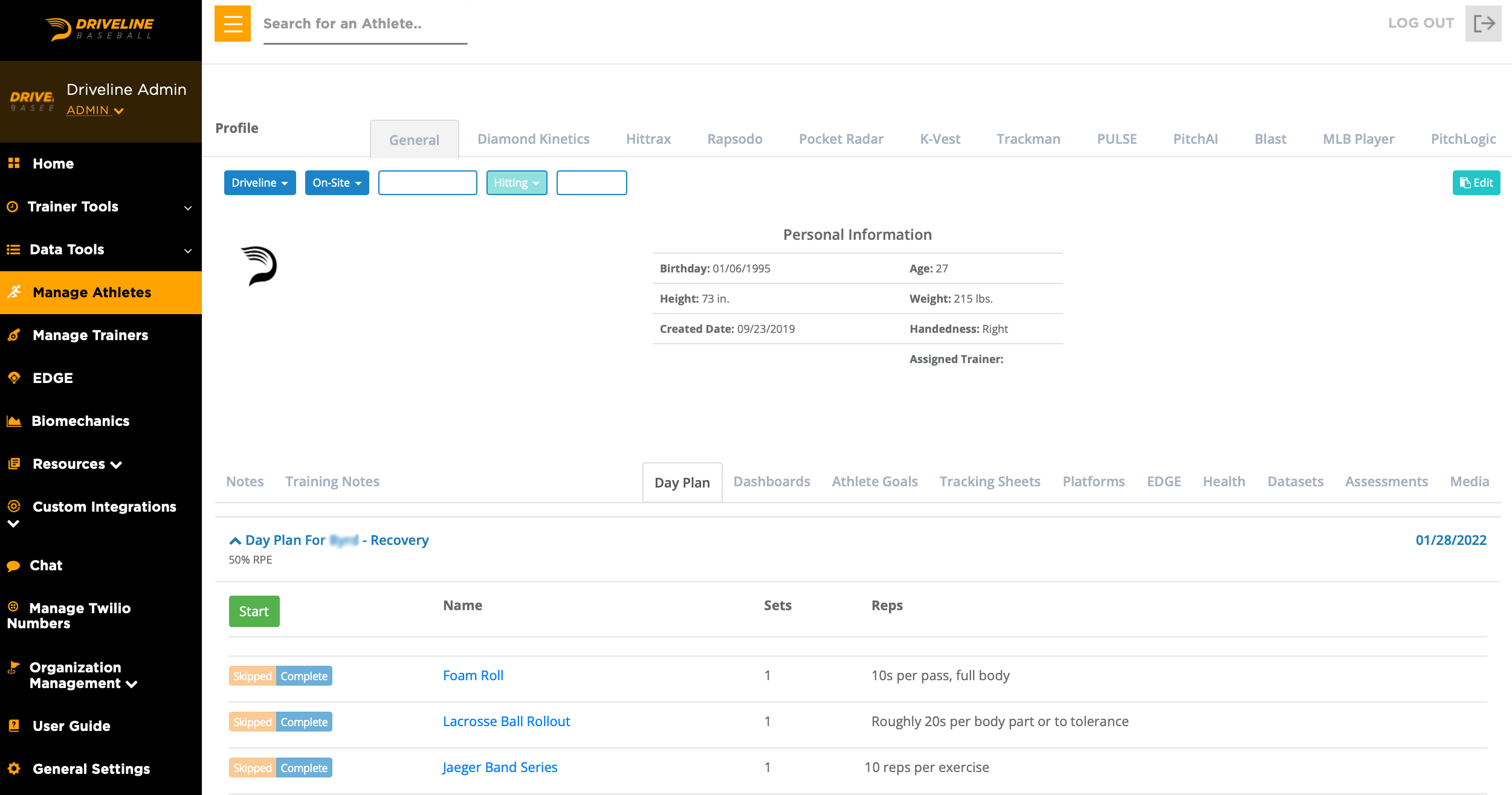Click the Manage Twilio Numbers icon
The image size is (1512, 795).
click(13, 606)
